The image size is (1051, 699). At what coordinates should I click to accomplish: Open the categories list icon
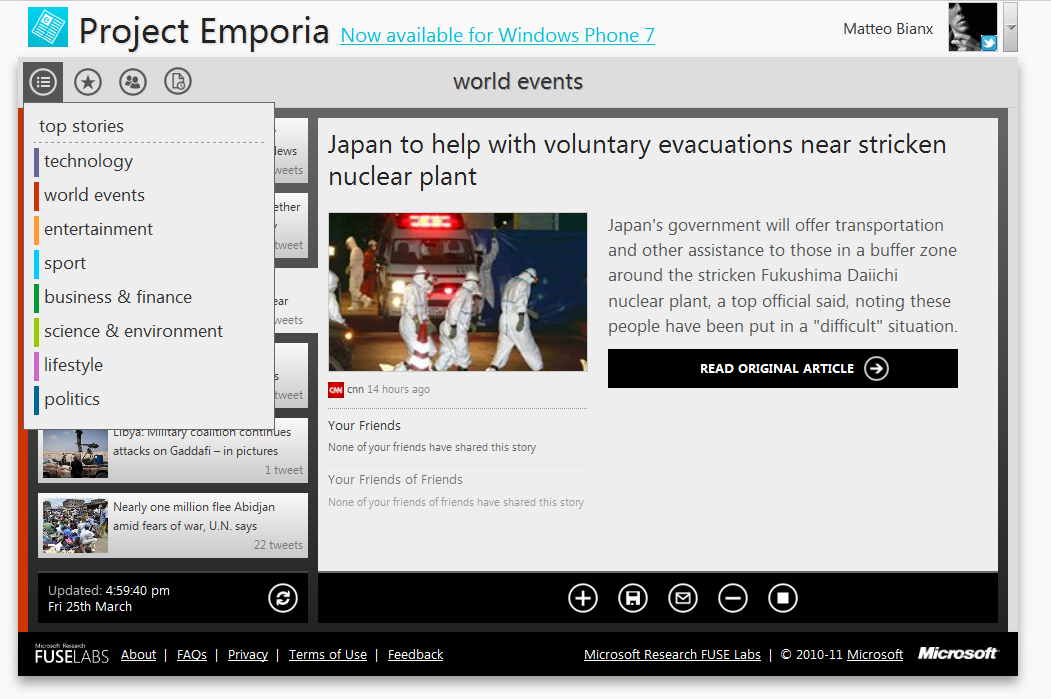pos(43,82)
